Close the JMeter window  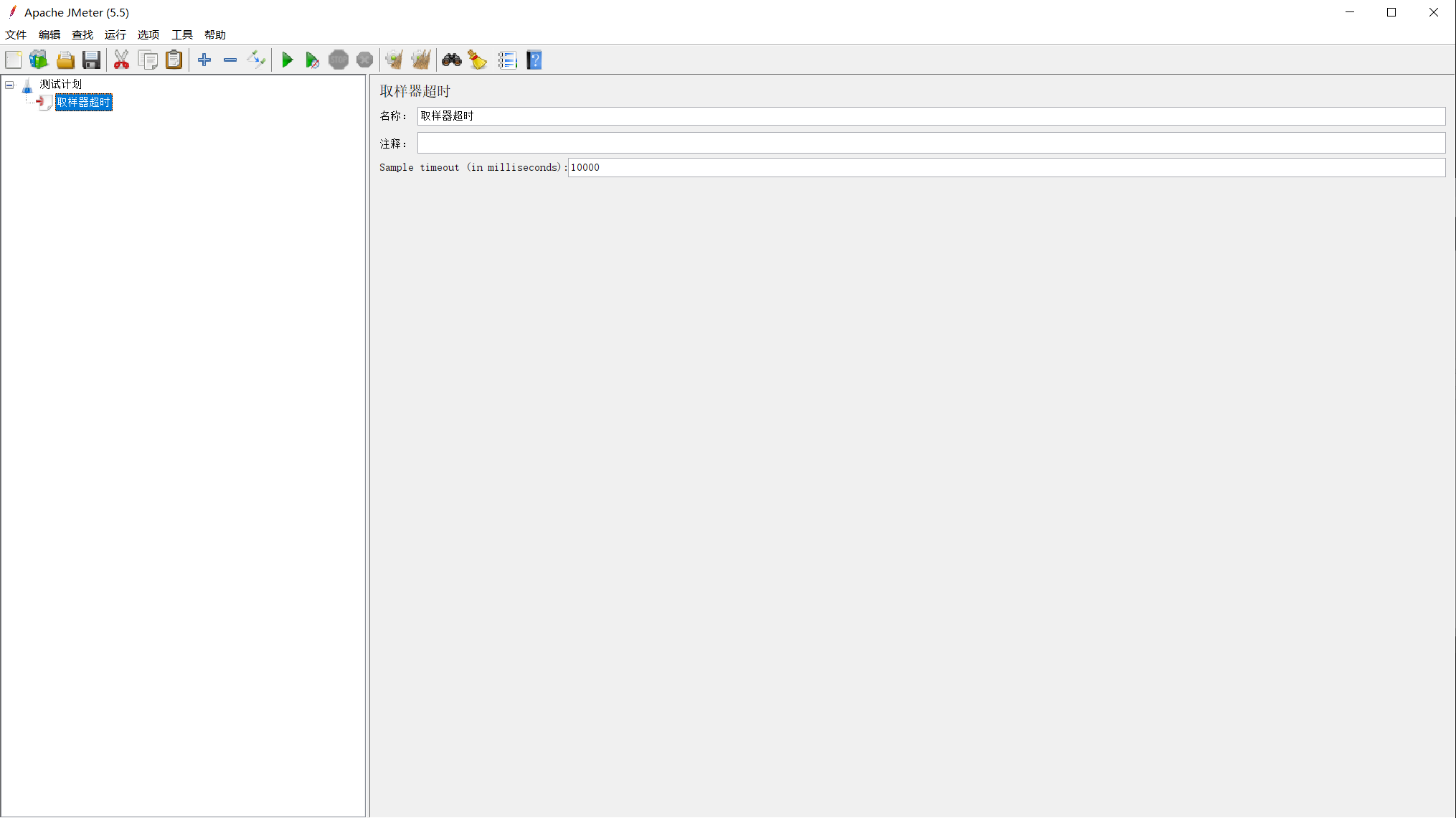pyautogui.click(x=1434, y=12)
